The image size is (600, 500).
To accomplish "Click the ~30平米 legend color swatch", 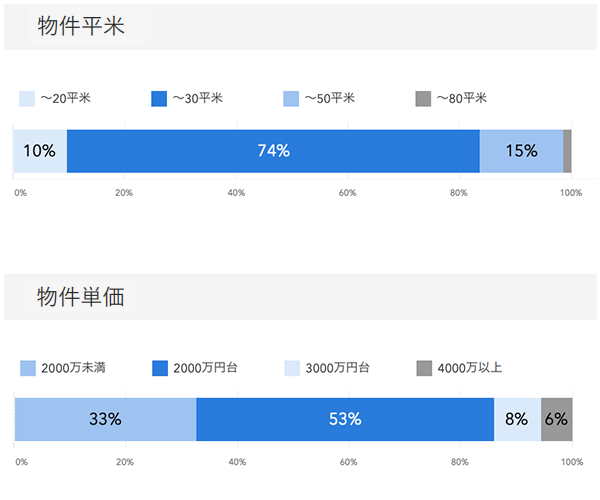I will [159, 98].
